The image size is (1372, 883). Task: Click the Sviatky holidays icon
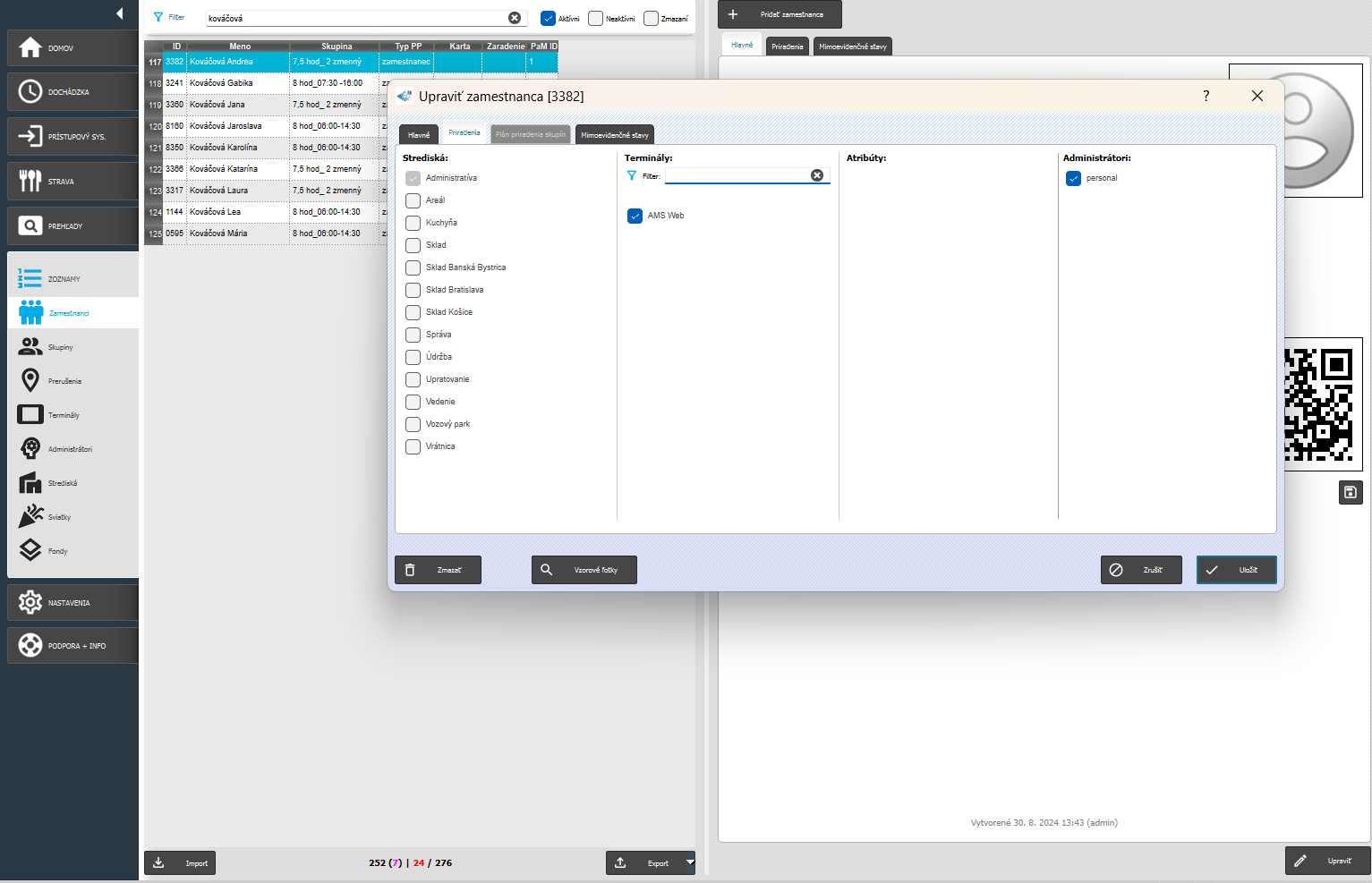[x=30, y=516]
